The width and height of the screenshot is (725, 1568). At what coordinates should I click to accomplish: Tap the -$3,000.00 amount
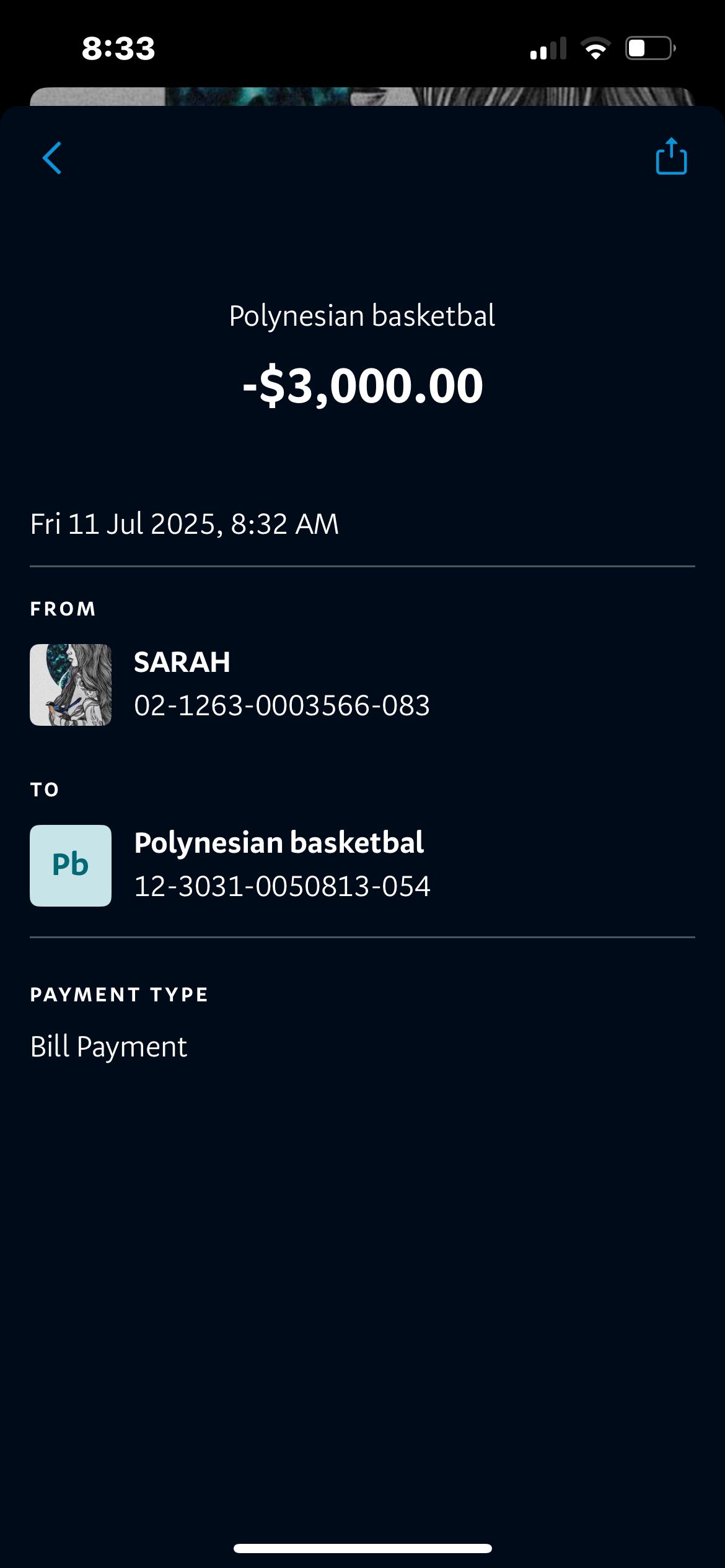coord(362,385)
